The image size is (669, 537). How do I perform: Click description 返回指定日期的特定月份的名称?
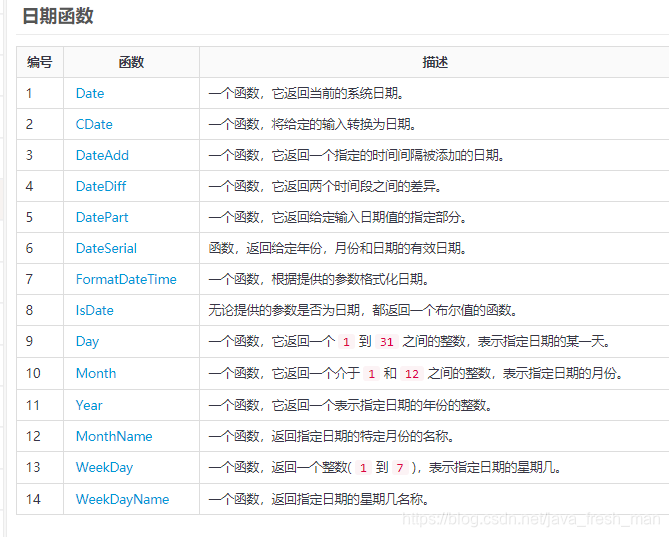[x=363, y=436]
